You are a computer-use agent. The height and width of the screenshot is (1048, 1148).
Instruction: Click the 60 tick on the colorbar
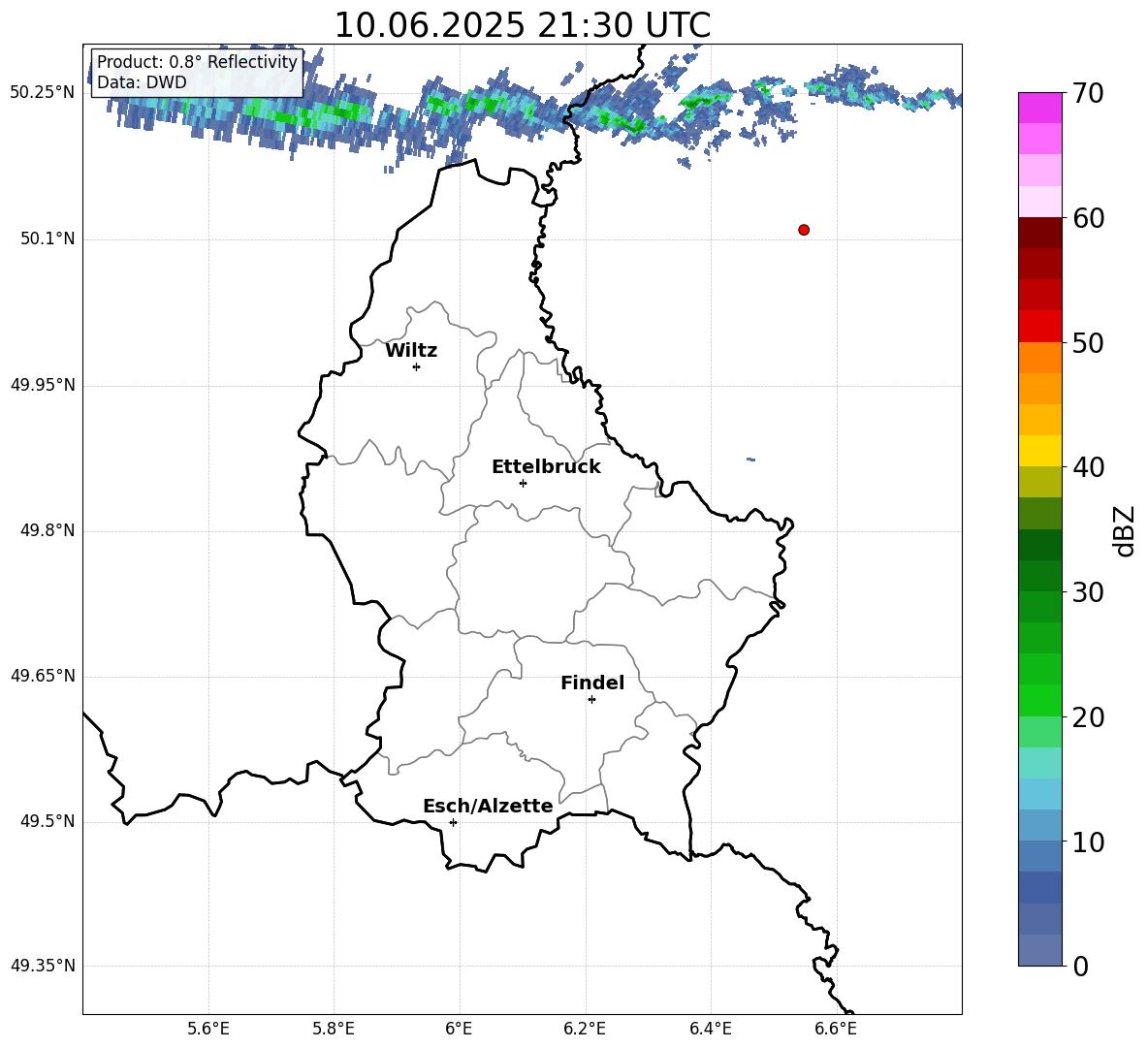point(1087,218)
